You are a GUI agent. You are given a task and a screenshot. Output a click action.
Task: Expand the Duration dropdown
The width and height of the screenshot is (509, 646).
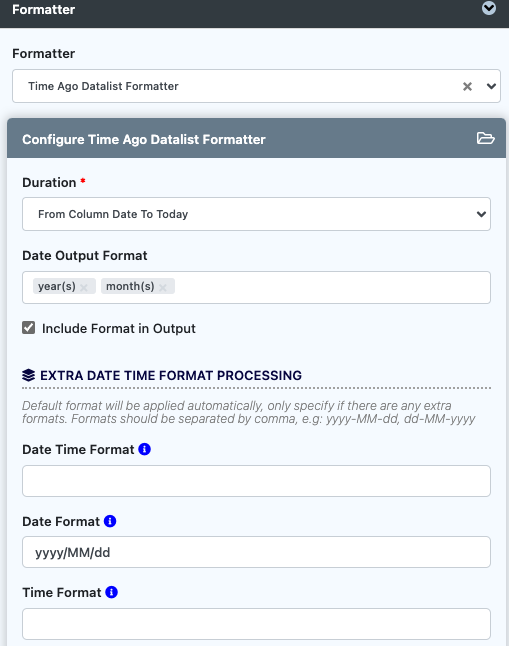pos(256,214)
